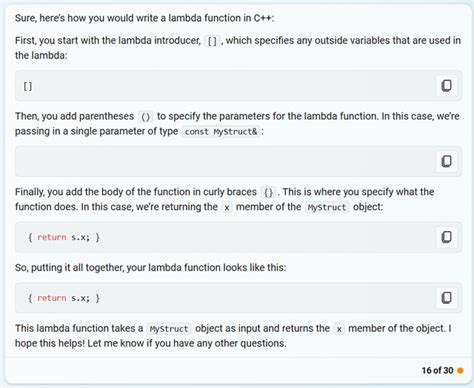Copy the lambda introducer [] code block
The width and height of the screenshot is (474, 388).
coord(446,86)
